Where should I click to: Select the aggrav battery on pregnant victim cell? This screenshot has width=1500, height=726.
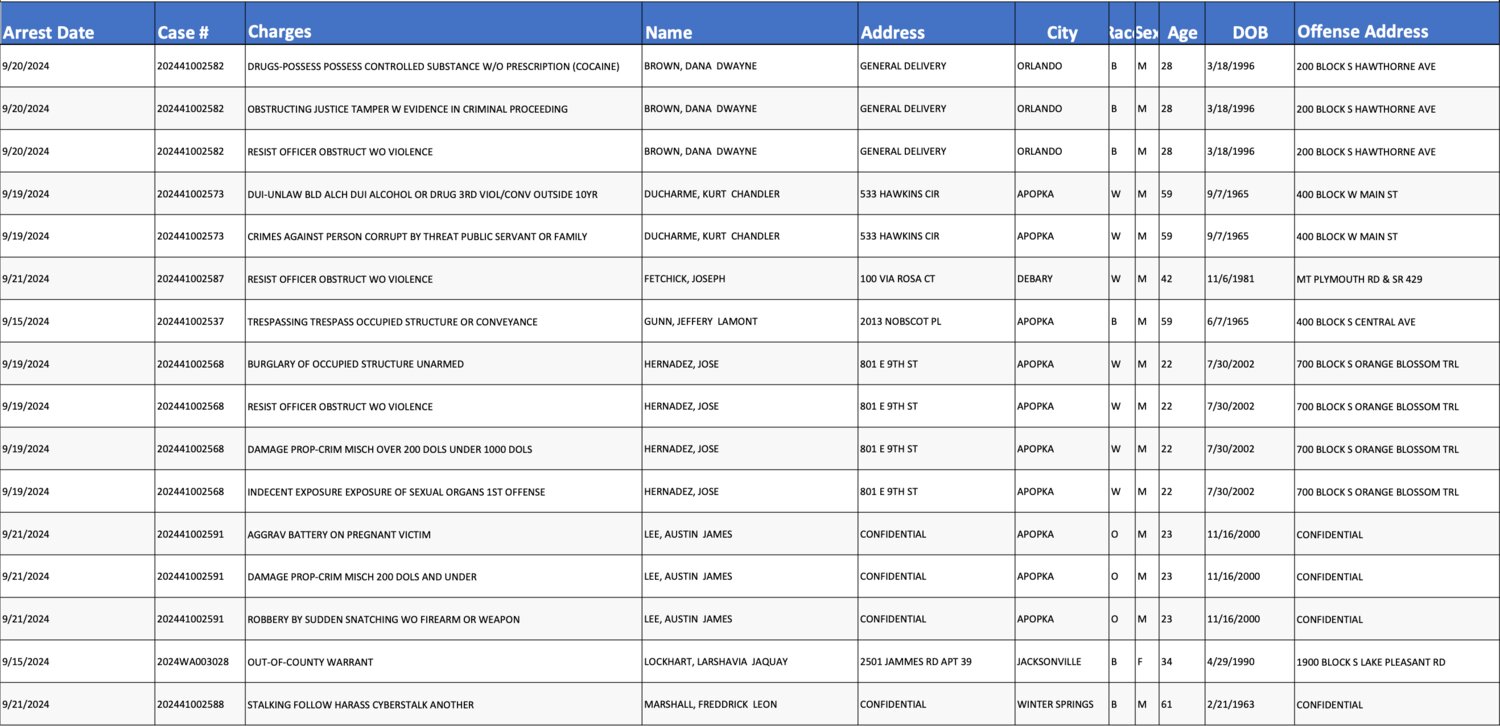(x=444, y=534)
